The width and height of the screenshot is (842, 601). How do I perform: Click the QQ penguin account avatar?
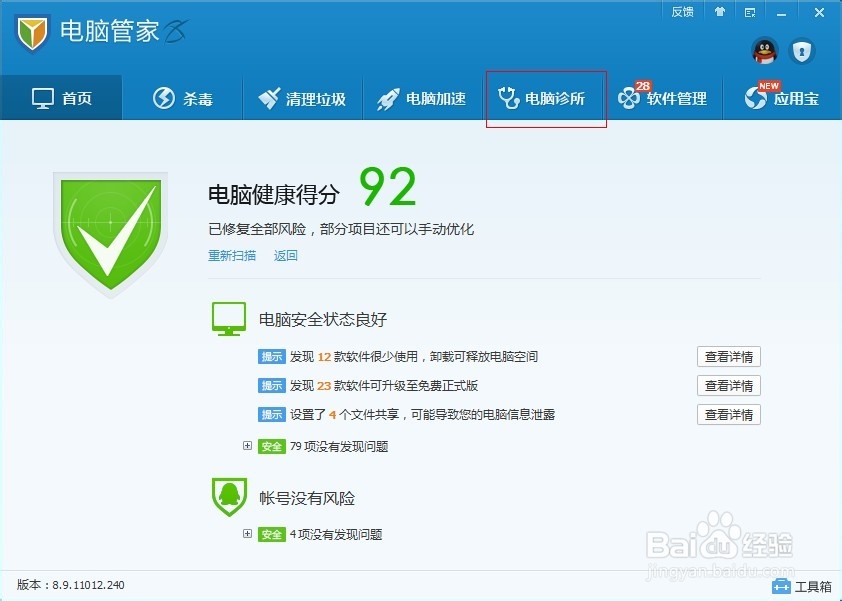765,52
